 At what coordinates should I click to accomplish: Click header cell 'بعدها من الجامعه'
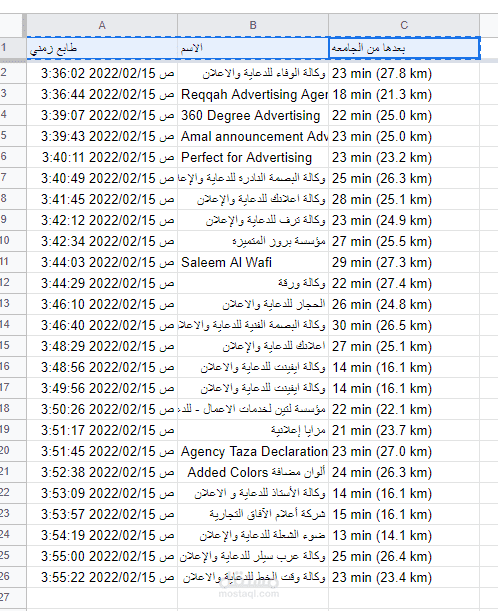[404, 48]
